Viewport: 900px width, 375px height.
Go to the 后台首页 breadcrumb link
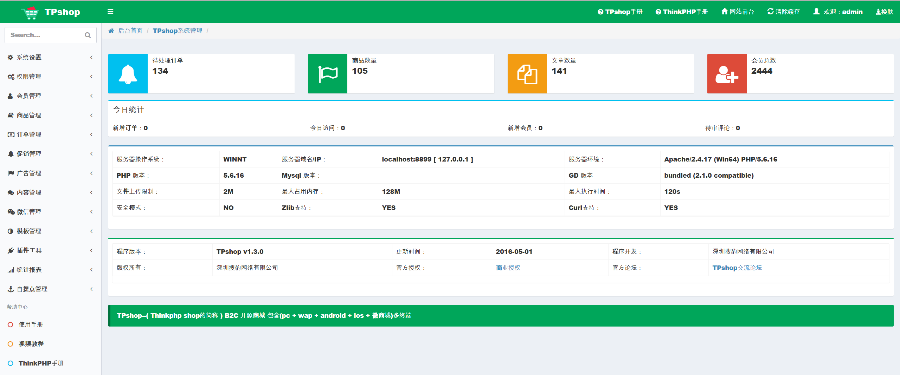(x=130, y=30)
